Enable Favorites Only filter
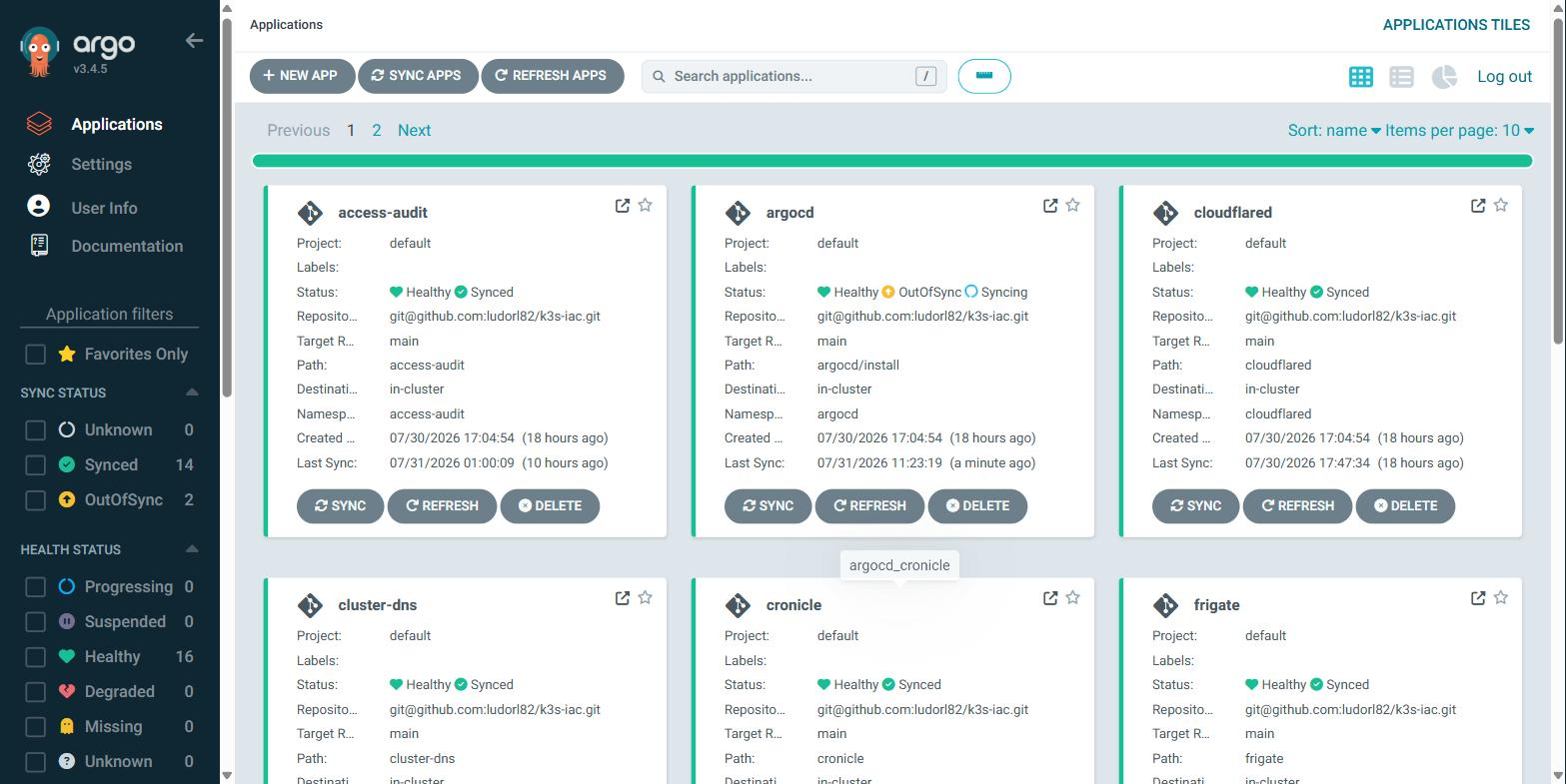Image resolution: width=1566 pixels, height=784 pixels. [36, 355]
